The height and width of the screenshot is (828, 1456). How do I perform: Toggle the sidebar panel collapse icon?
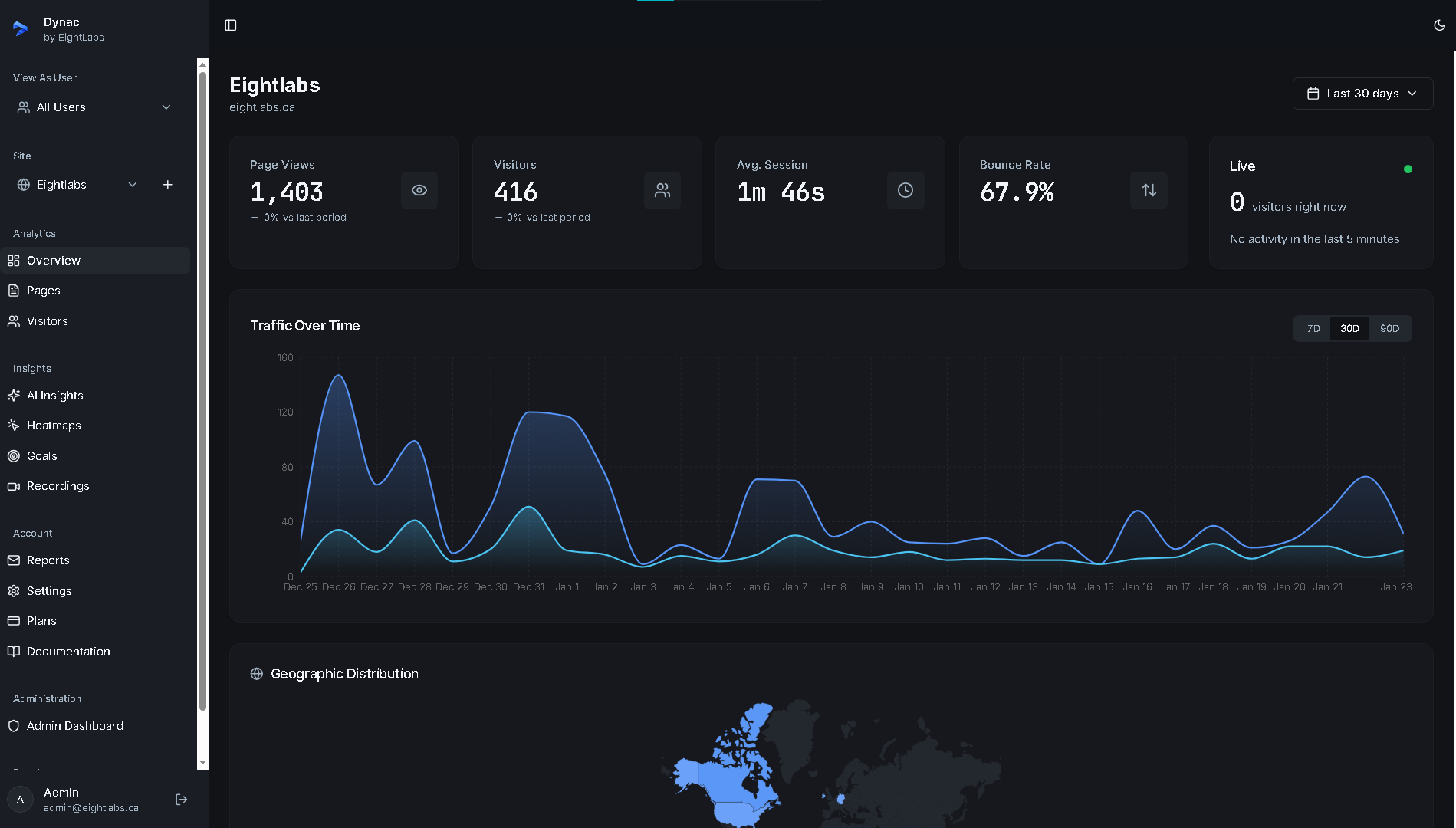click(x=231, y=25)
